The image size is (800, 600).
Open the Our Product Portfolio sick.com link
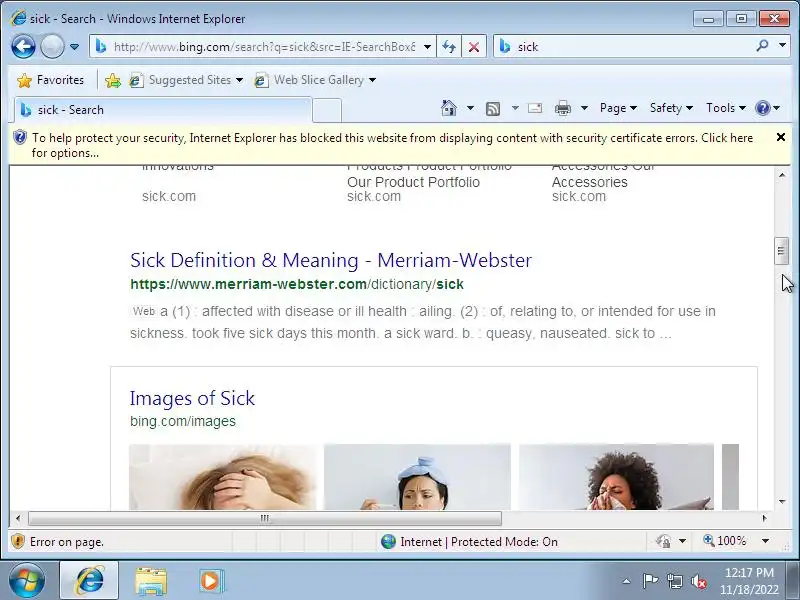point(413,182)
